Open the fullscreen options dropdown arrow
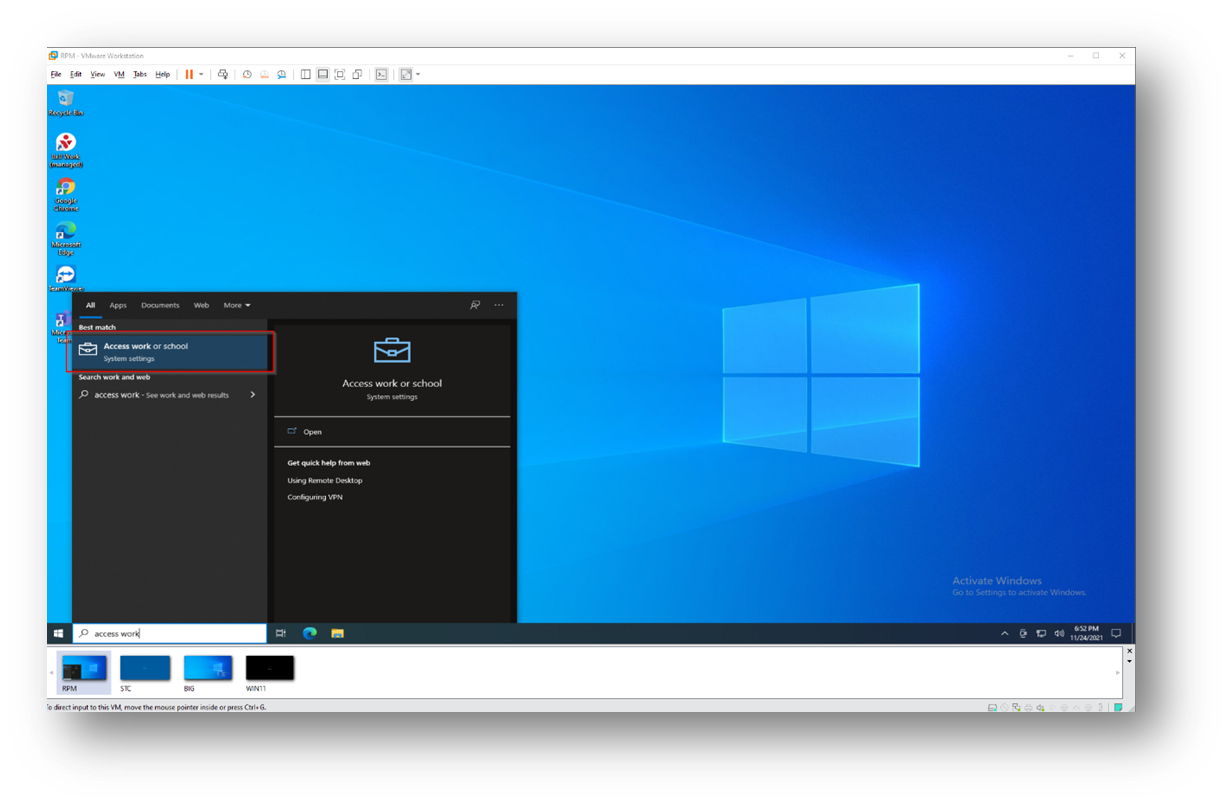This screenshot has height=807, width=1231. click(418, 73)
